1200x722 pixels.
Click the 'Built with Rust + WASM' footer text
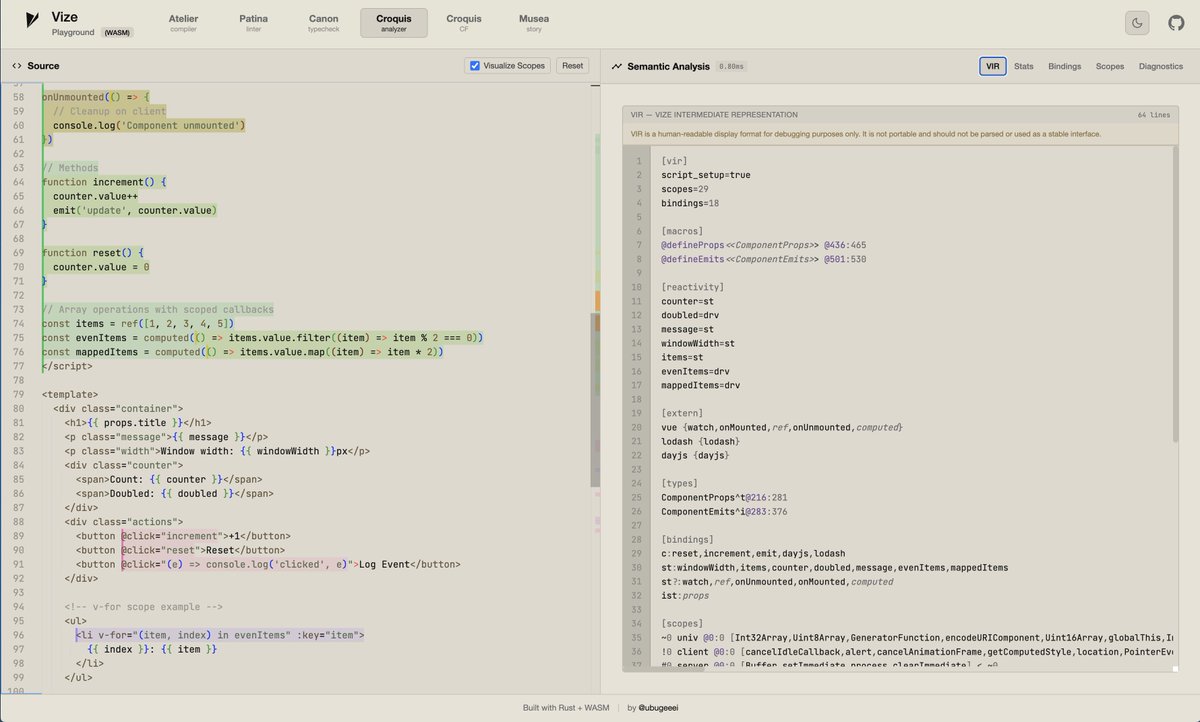coord(567,708)
